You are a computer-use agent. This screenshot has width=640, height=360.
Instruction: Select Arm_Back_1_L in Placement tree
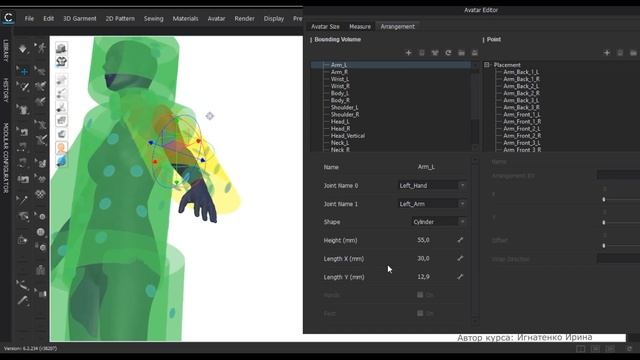point(521,72)
